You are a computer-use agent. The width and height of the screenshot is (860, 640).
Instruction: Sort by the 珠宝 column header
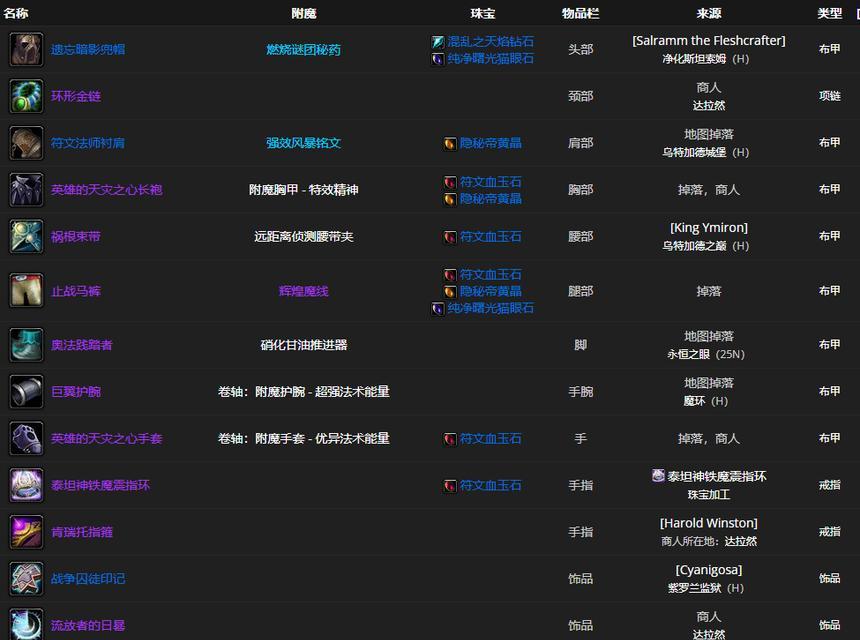483,13
